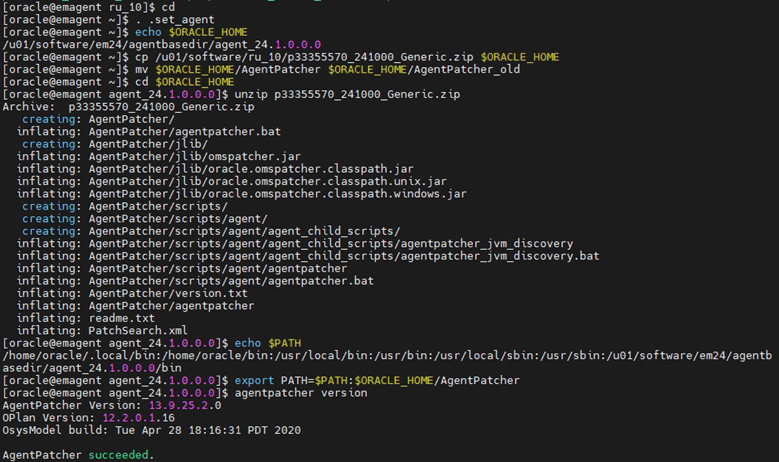Click agentpatcher_jvm_discovery.bat output line

click(x=308, y=256)
